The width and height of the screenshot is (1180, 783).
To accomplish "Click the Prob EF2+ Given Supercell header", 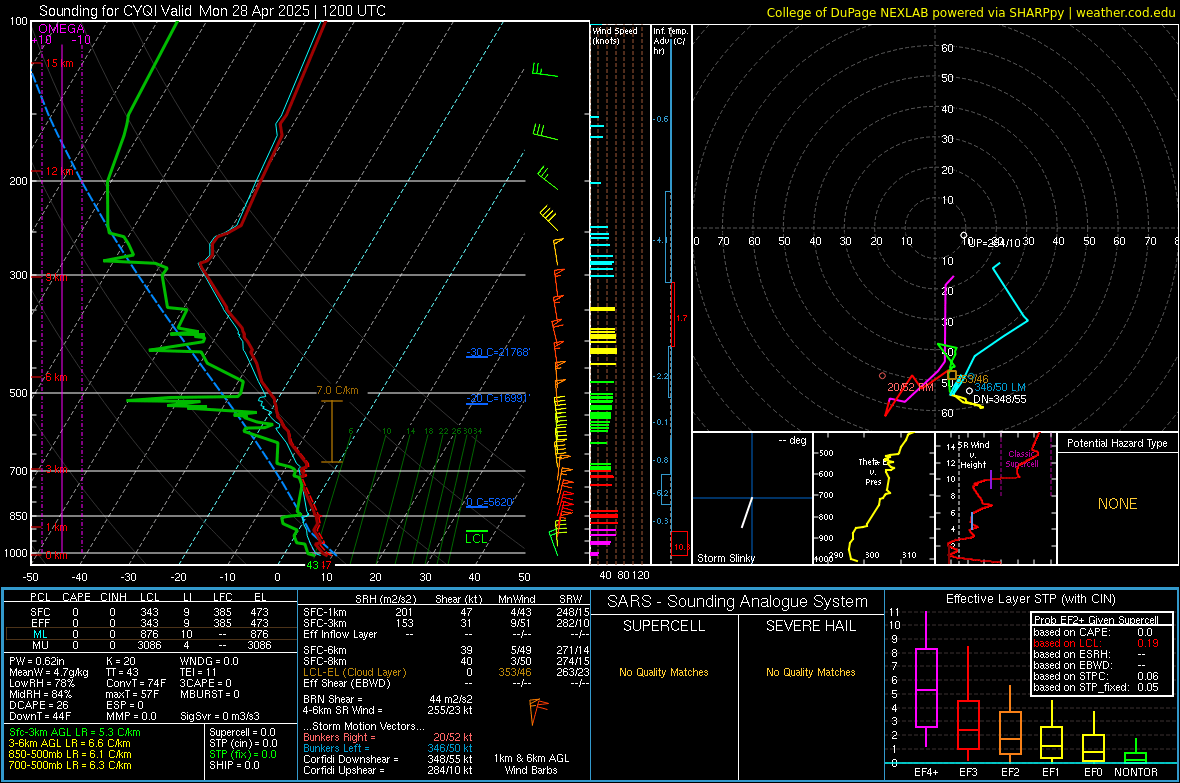I will point(1096,620).
